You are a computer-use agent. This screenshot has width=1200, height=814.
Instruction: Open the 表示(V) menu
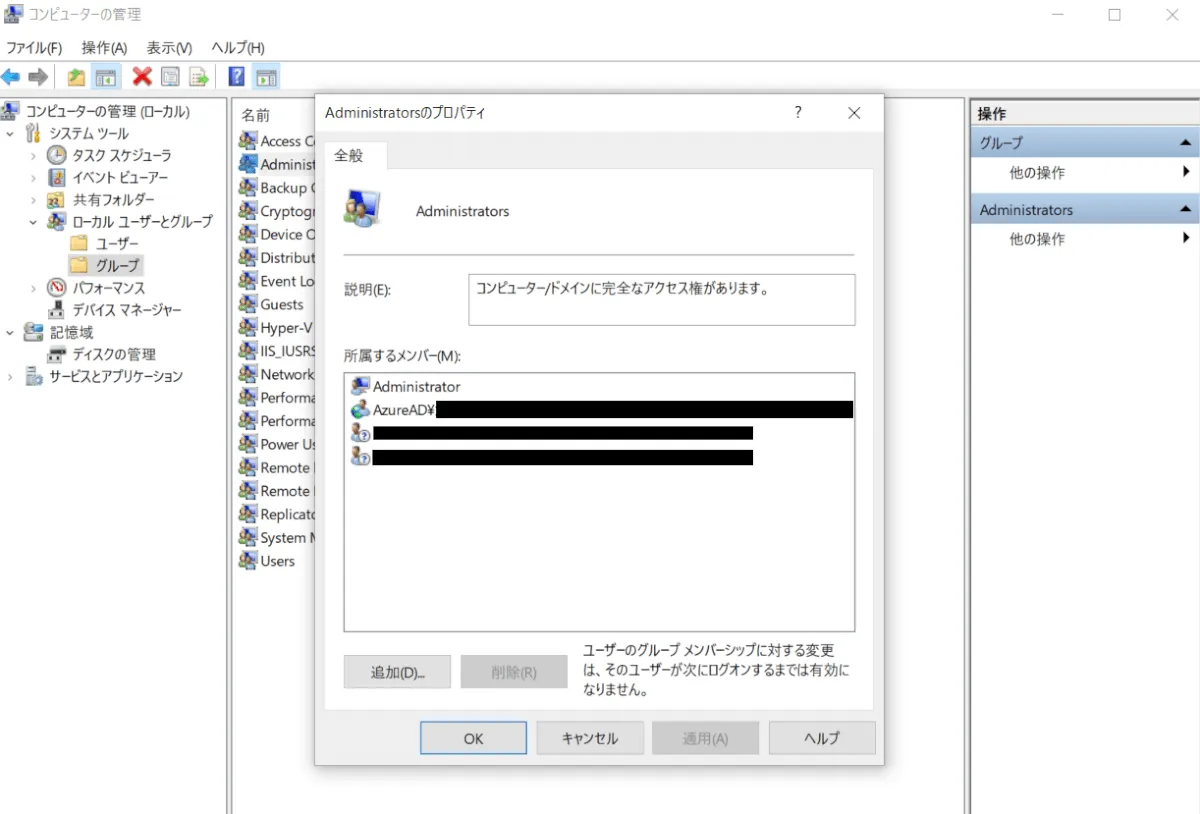pyautogui.click(x=169, y=48)
